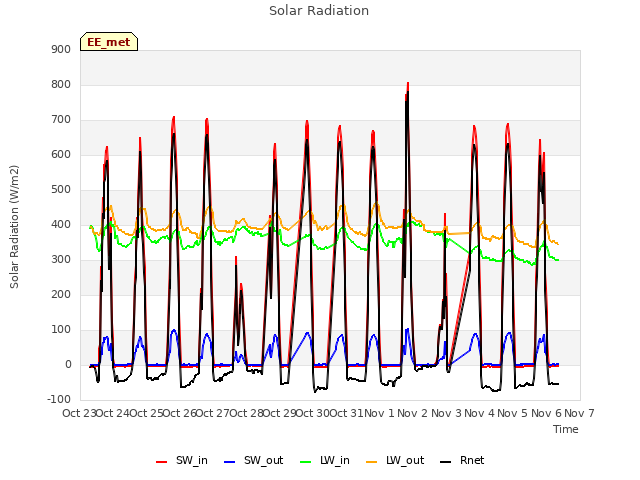The image size is (640, 480).
Task: Click the Oct 26 x-axis date label
Action: [179, 413]
